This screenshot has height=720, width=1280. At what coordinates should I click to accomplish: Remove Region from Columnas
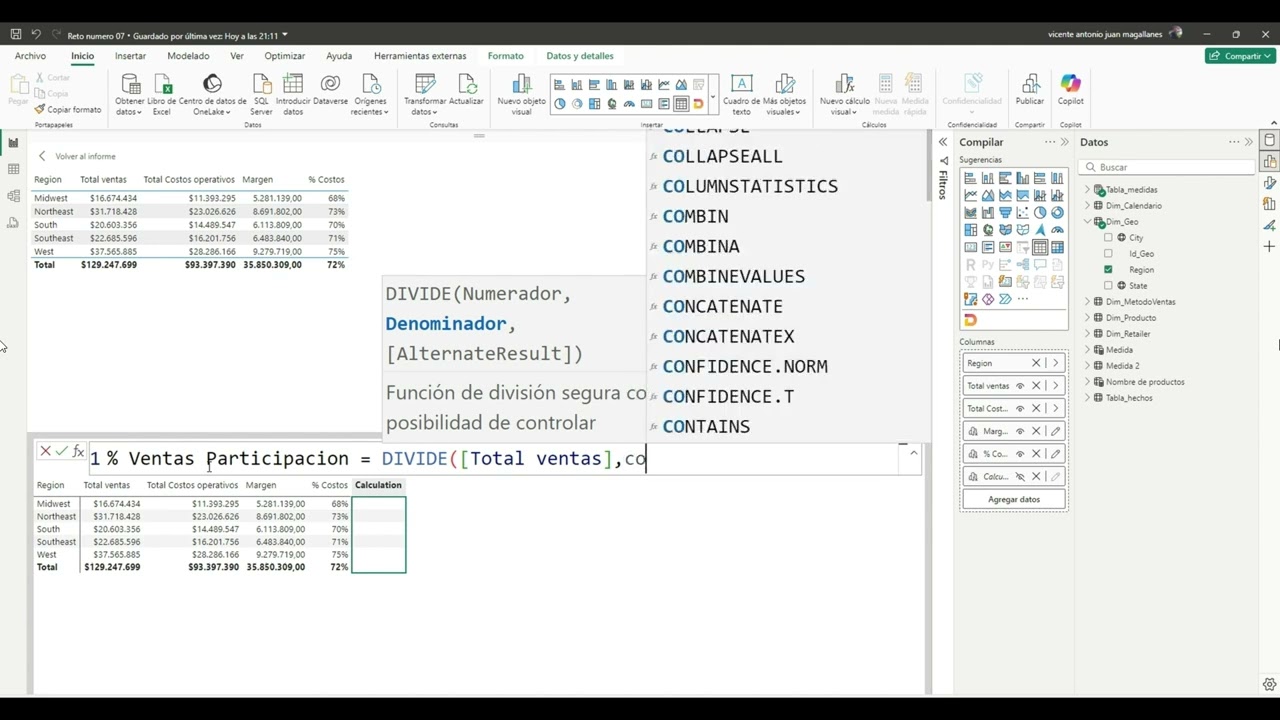1037,363
